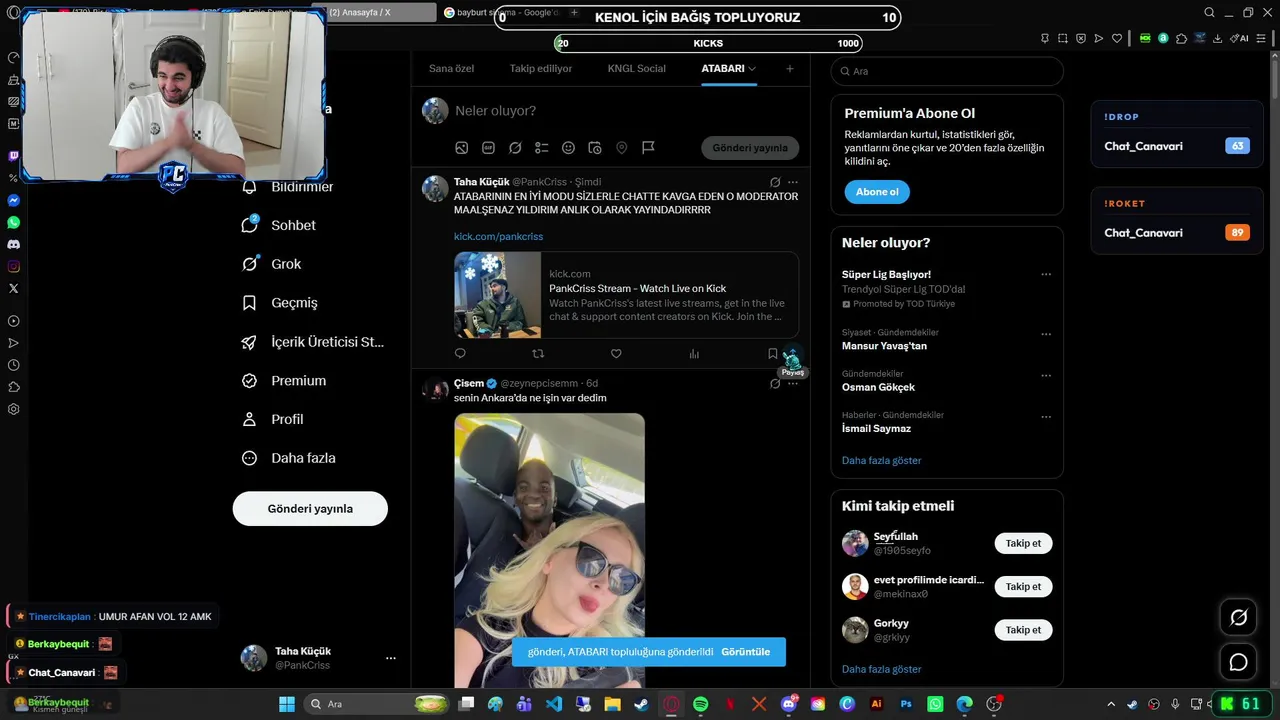The height and width of the screenshot is (720, 1280).
Task: Open the floating messages button
Action: 1238,662
